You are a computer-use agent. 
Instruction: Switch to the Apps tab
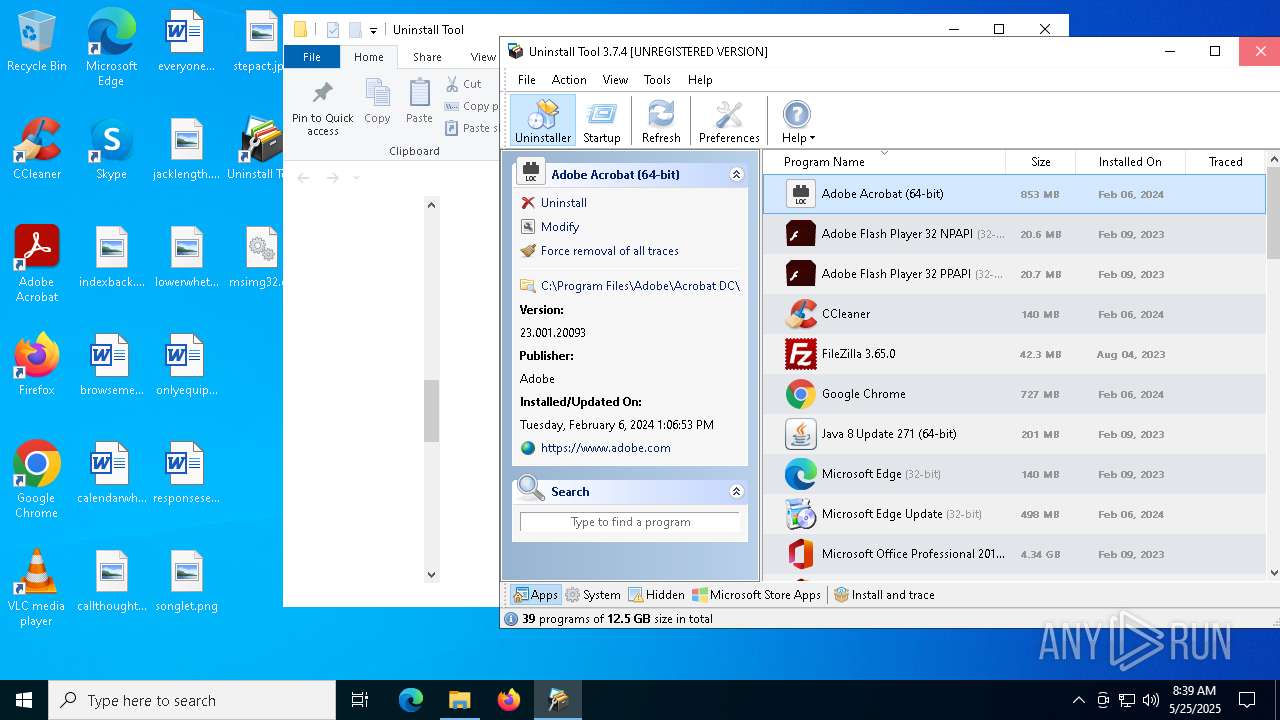point(535,595)
